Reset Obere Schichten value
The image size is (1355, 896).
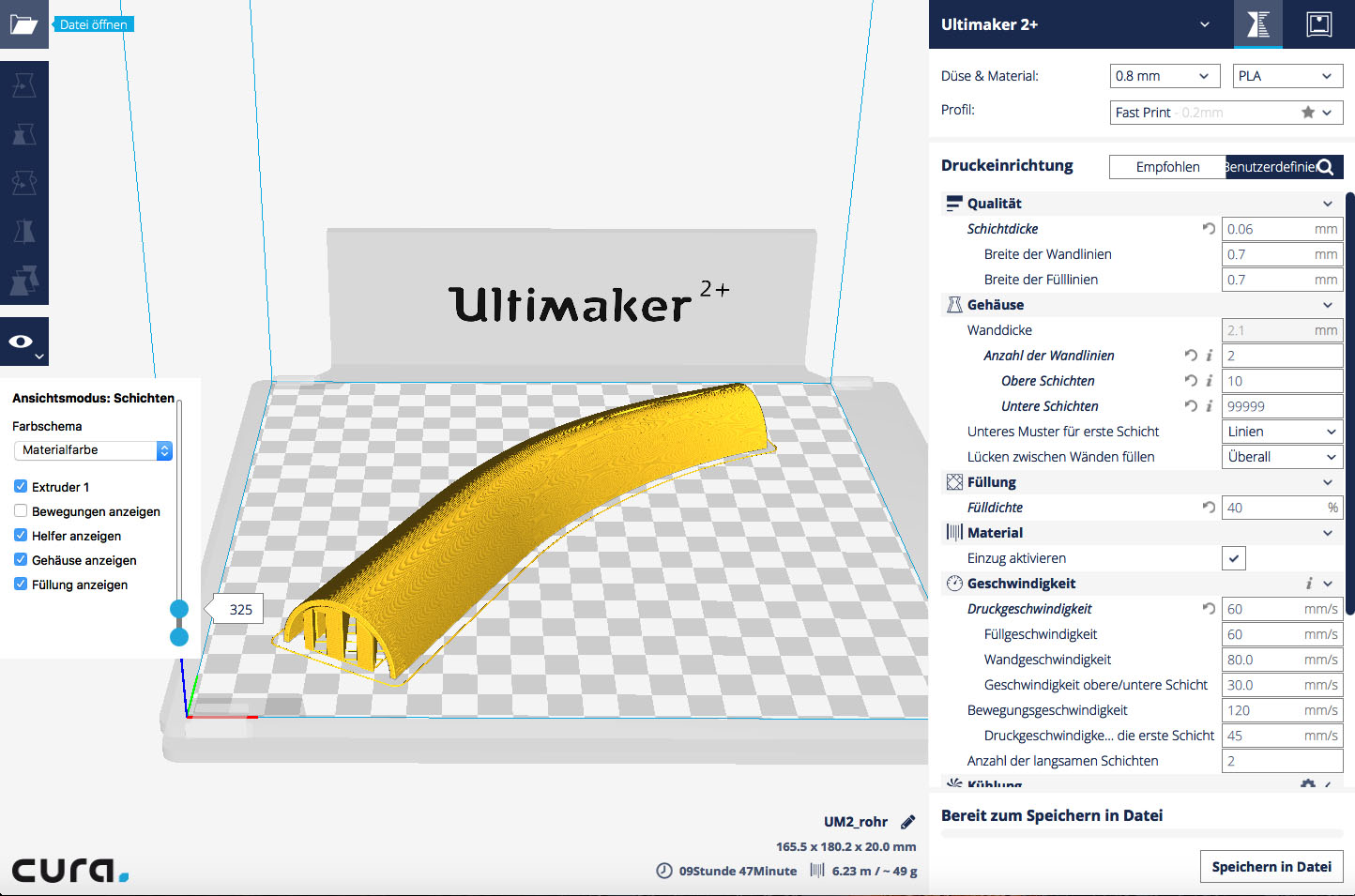point(1191,381)
